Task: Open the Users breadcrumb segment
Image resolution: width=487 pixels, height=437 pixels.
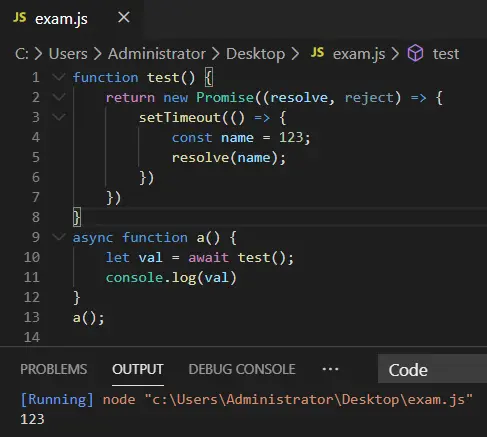Action: point(68,54)
